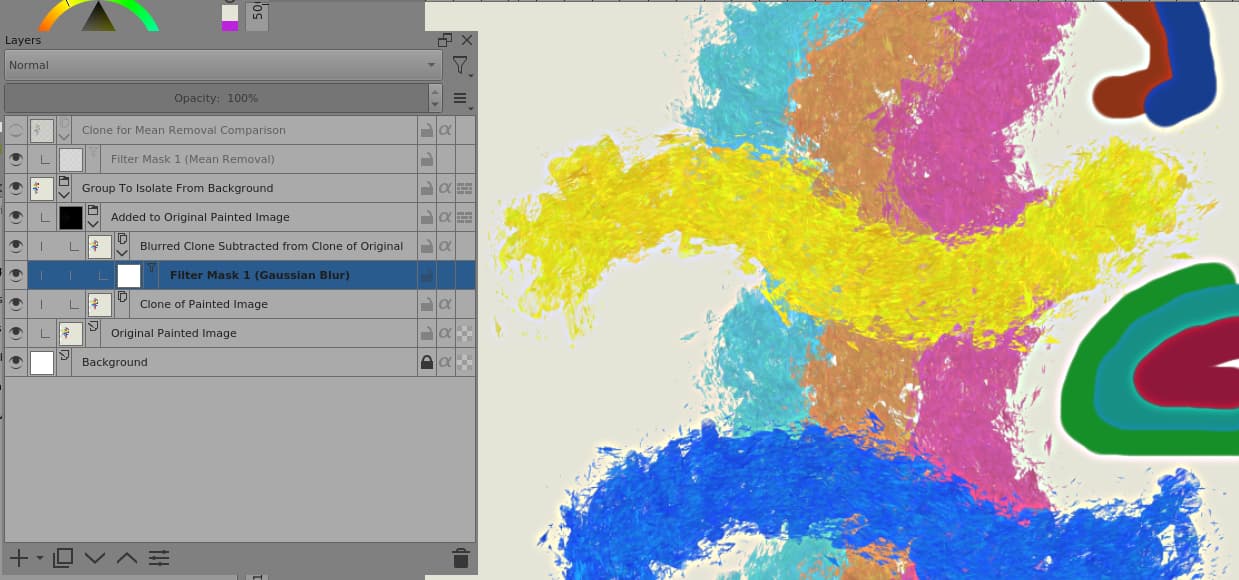Open the layer filter funnel menu

460,66
